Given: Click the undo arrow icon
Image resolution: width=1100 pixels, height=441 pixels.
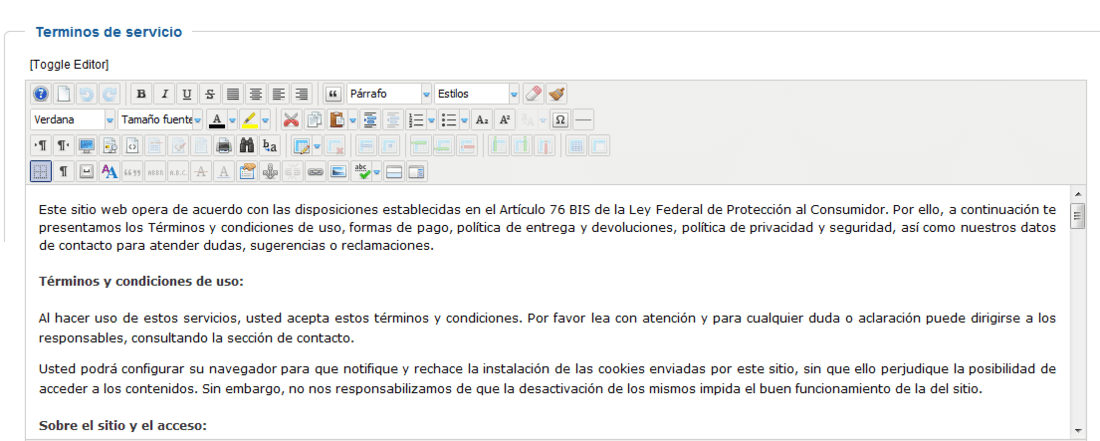Looking at the screenshot, I should click(x=86, y=93).
